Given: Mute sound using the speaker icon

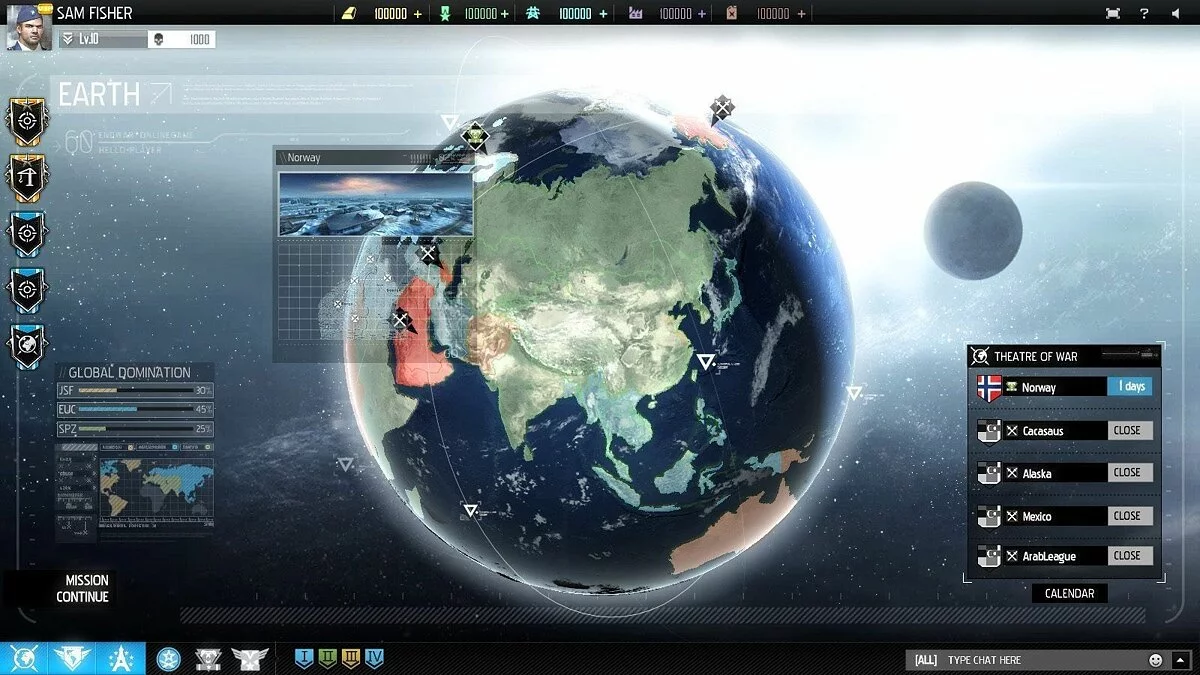Looking at the screenshot, I should pos(1175,14).
